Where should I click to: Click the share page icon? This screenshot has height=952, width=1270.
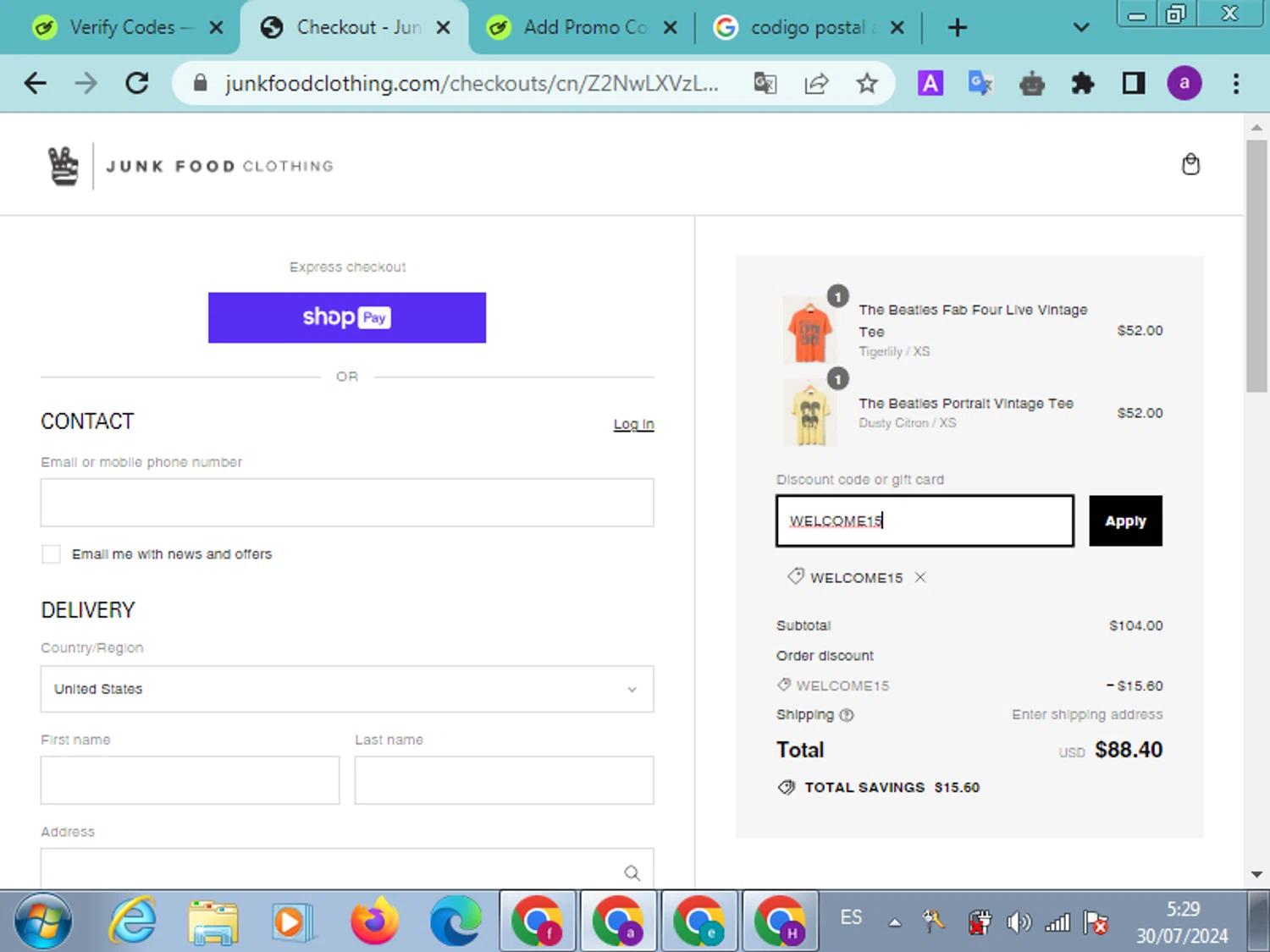816,83
